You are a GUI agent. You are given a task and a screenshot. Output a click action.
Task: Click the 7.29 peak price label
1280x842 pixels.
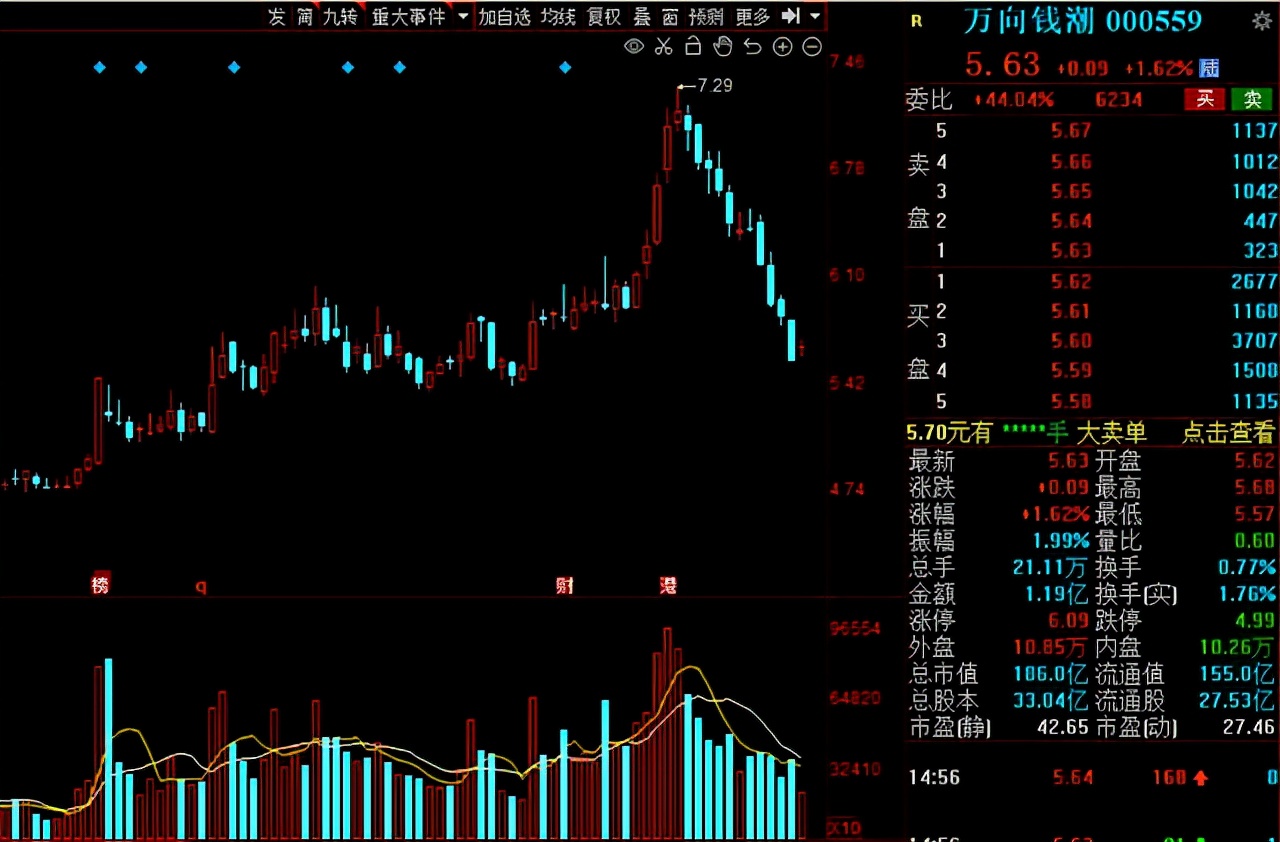[714, 86]
